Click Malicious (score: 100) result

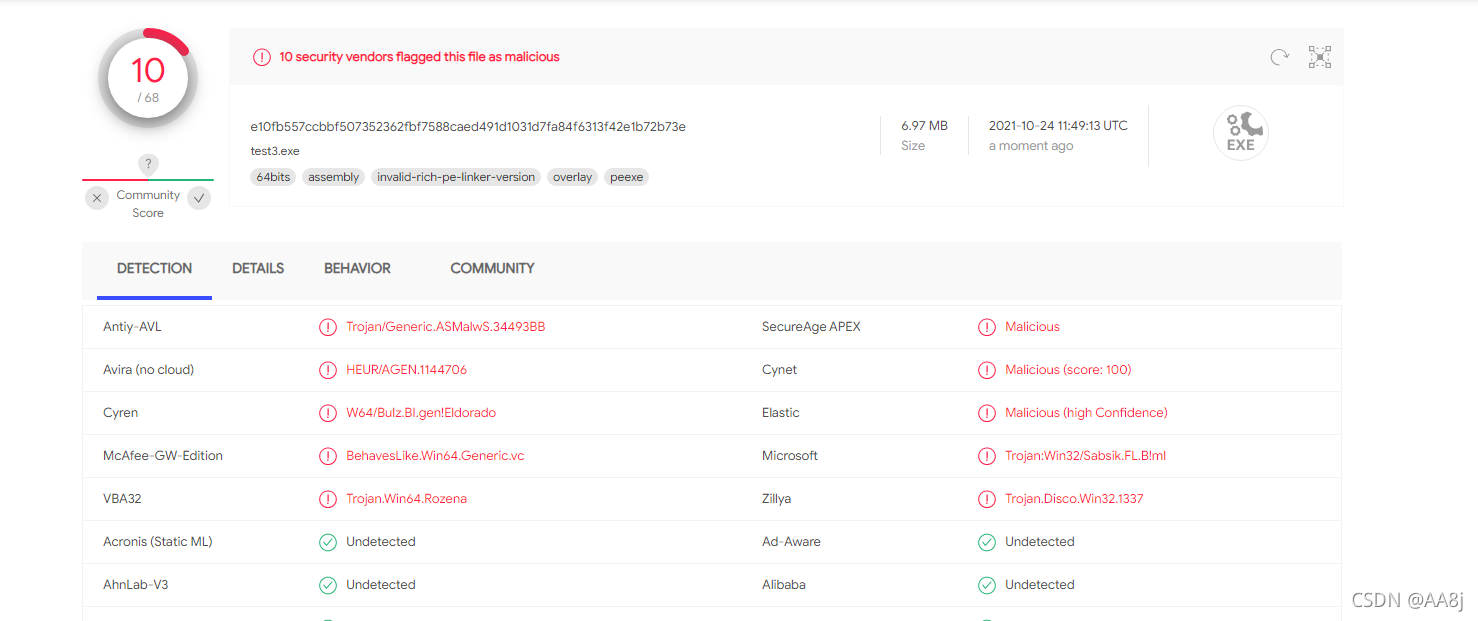(1068, 370)
